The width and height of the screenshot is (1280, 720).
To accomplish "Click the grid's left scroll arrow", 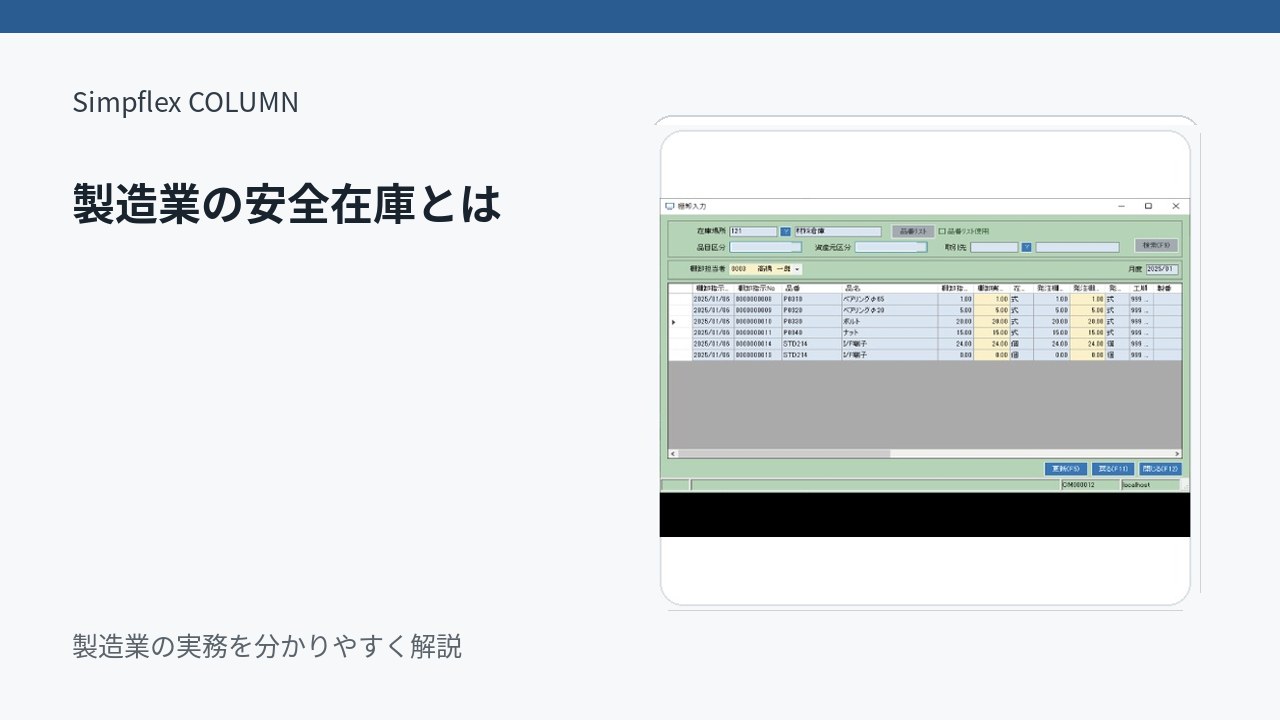I will tap(672, 454).
